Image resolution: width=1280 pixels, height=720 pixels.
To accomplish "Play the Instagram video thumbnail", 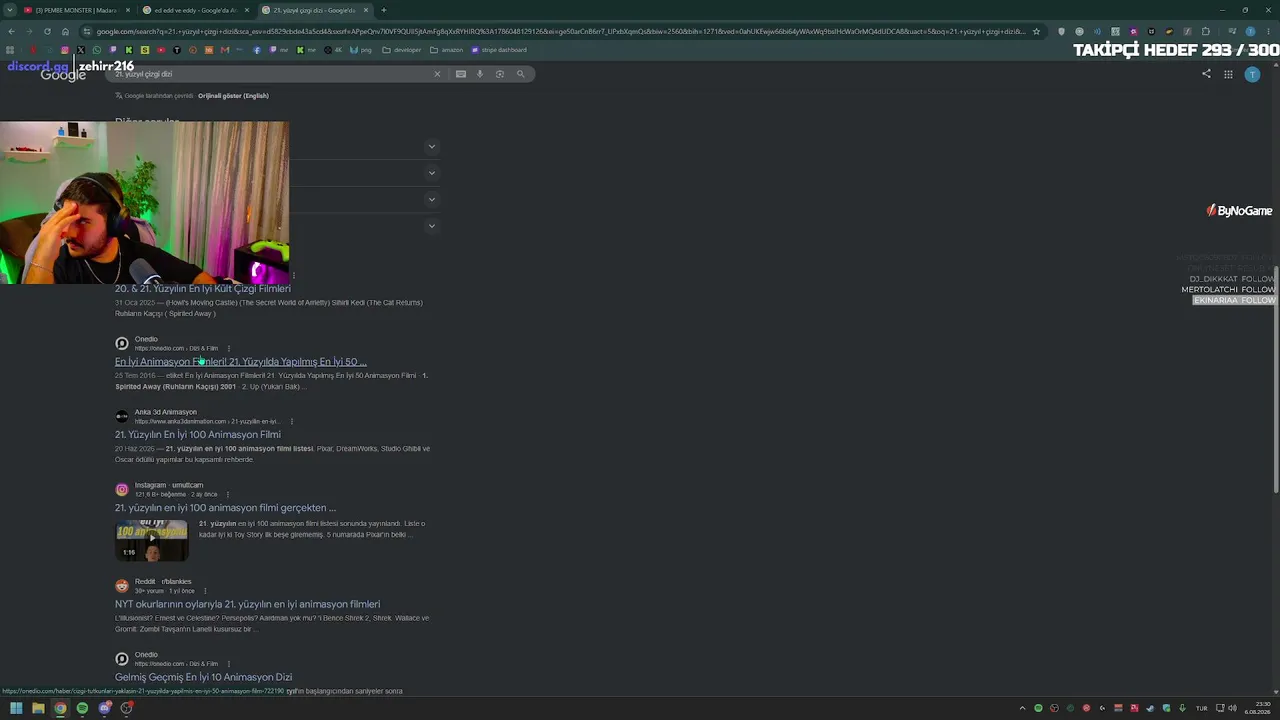I will coord(151,540).
